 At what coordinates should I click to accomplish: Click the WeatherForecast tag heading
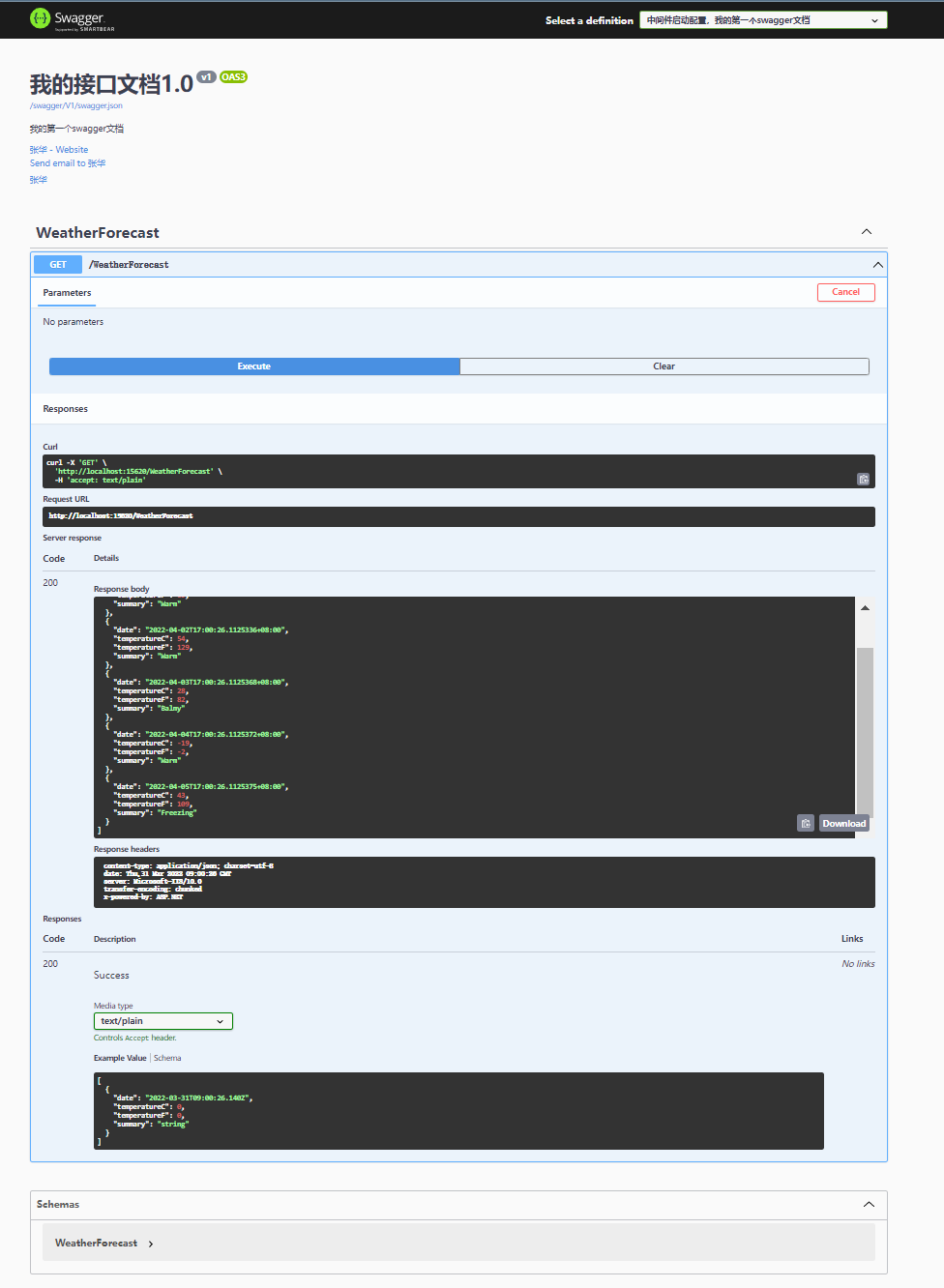coord(98,233)
